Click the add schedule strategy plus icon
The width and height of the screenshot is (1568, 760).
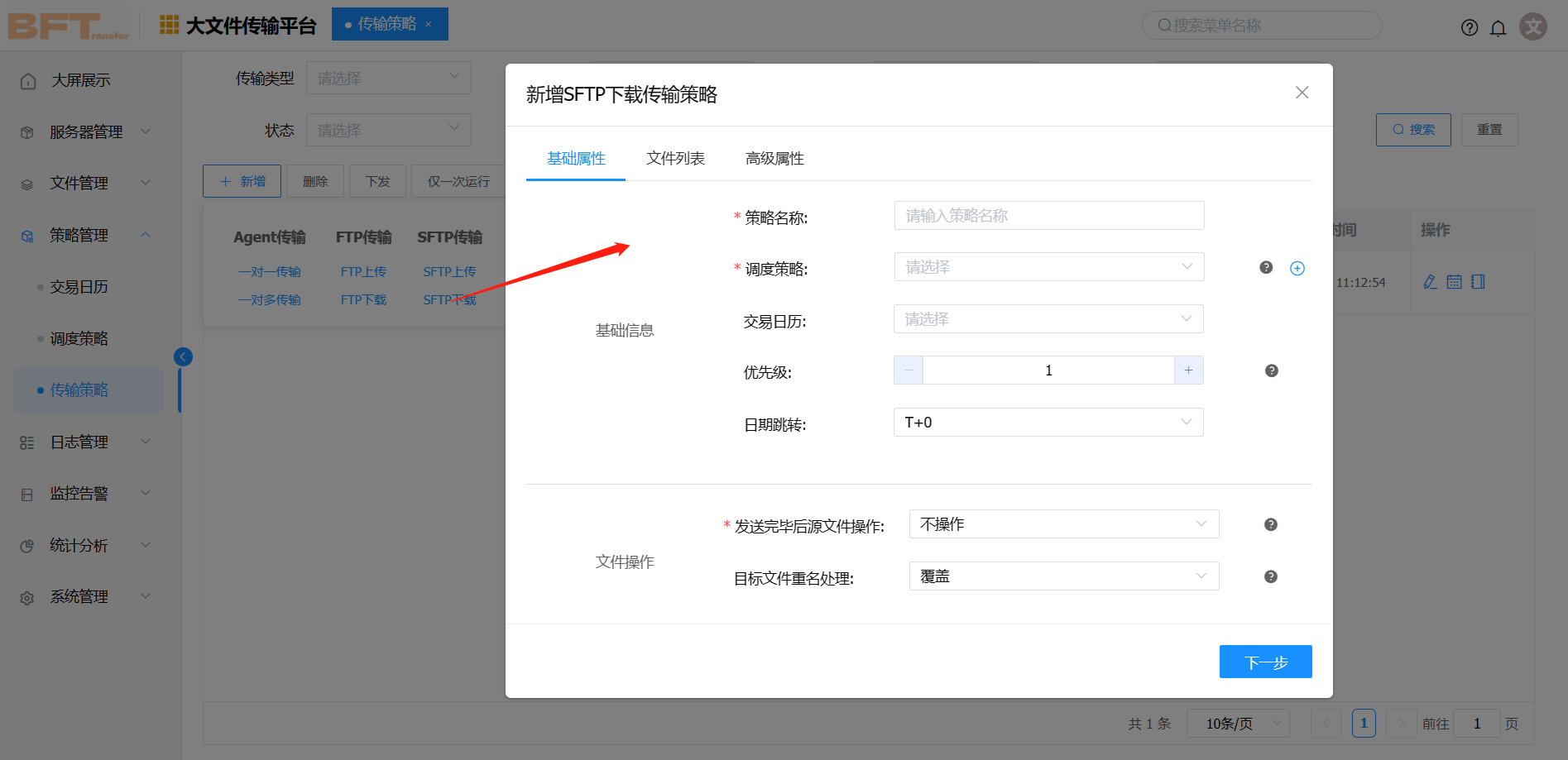point(1297,268)
